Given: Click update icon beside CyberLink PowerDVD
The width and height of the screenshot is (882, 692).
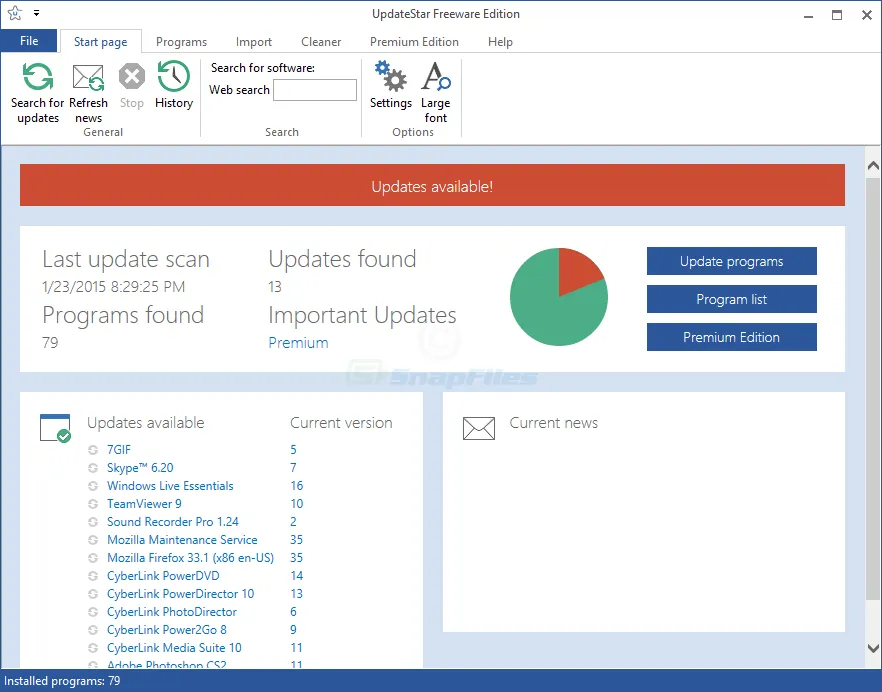Looking at the screenshot, I should click(93, 576).
